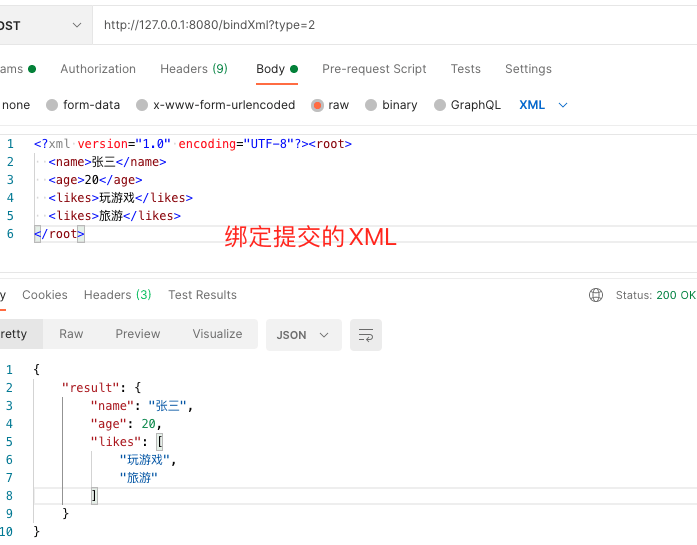Screen dimensions: 697x545
Task: Choose the raw body radio button
Action: click(330, 105)
